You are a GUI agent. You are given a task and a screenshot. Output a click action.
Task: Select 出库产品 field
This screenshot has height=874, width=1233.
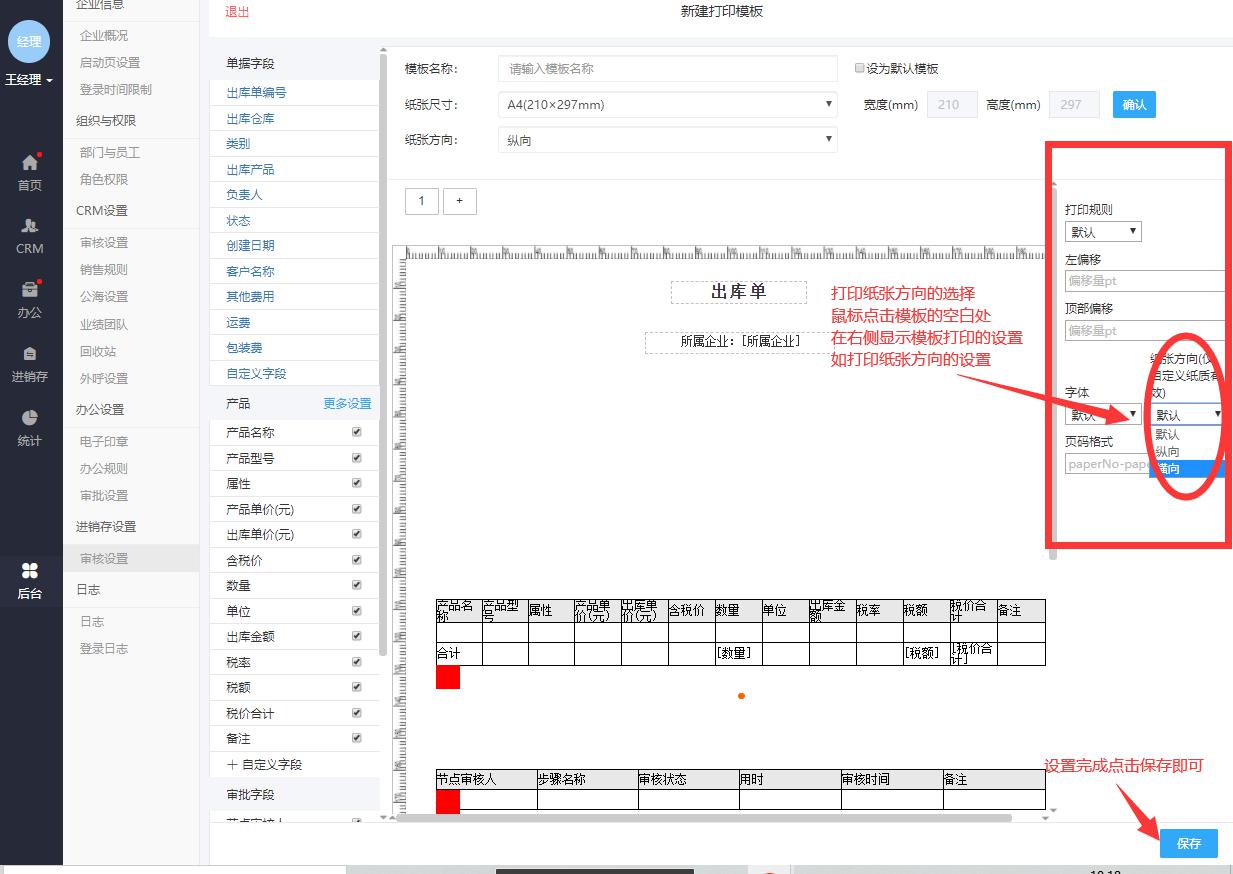pyautogui.click(x=250, y=169)
